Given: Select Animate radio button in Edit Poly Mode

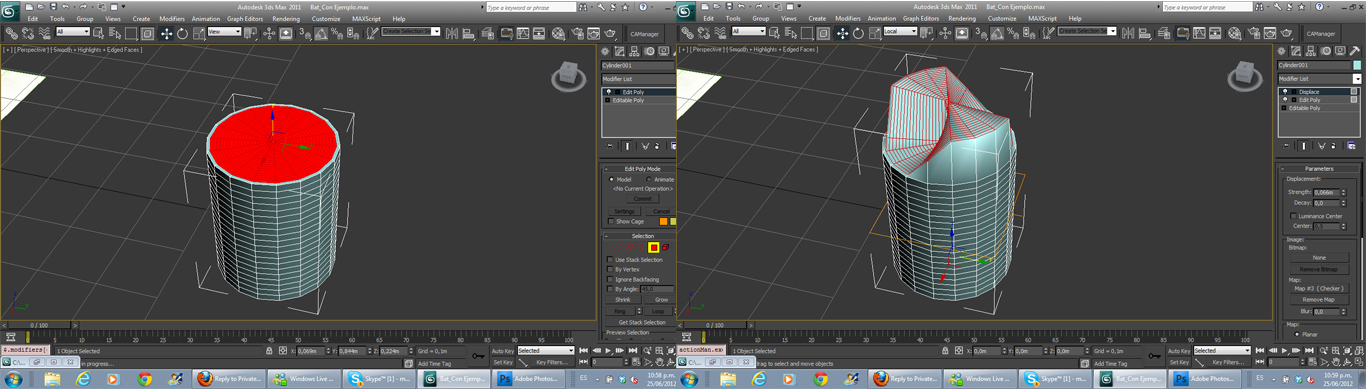Looking at the screenshot, I should (648, 179).
